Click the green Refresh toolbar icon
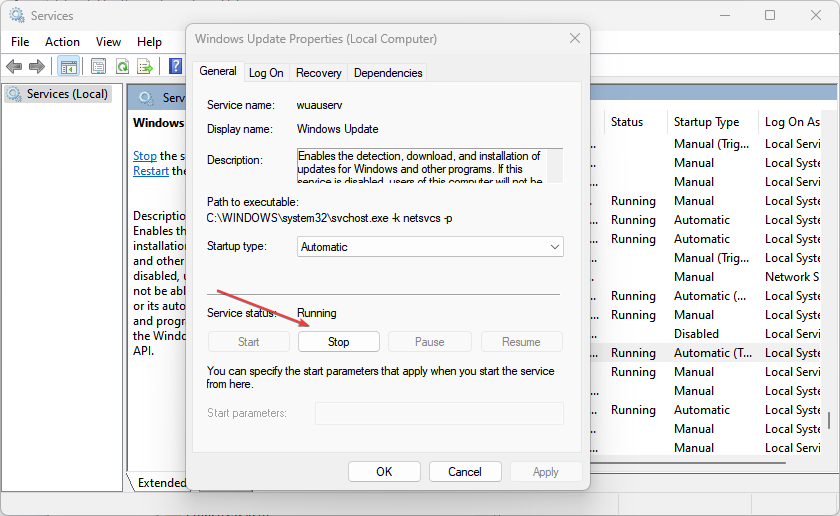This screenshot has width=840, height=516. [122, 66]
